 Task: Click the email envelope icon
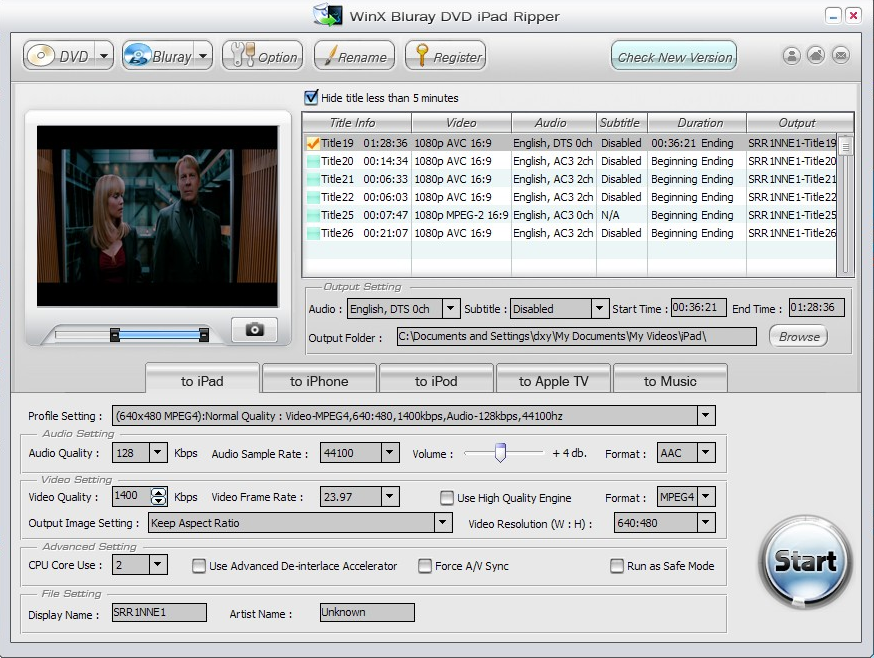click(841, 56)
